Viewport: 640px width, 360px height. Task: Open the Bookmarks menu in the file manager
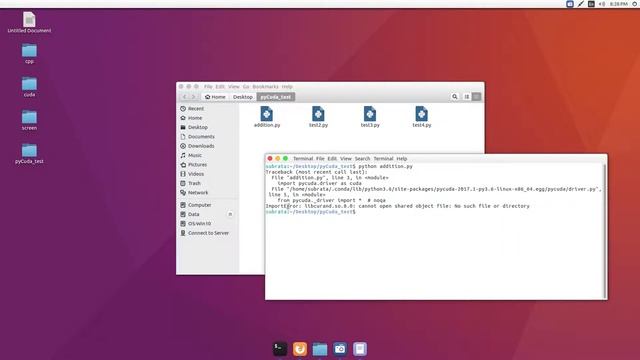point(265,87)
